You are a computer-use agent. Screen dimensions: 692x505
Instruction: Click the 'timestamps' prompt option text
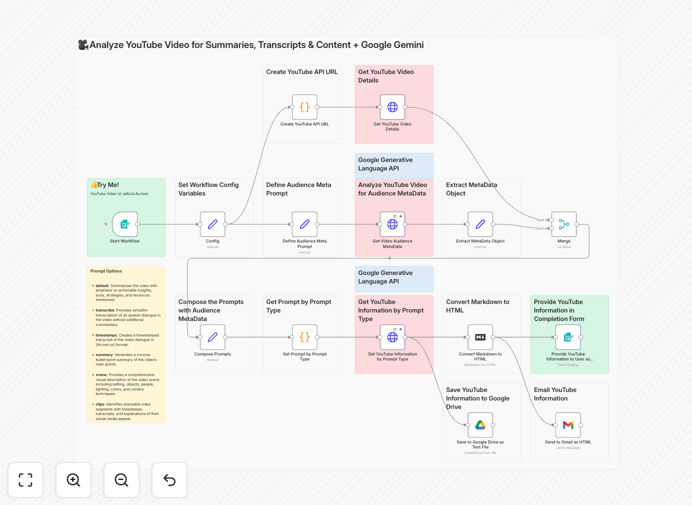click(128, 340)
